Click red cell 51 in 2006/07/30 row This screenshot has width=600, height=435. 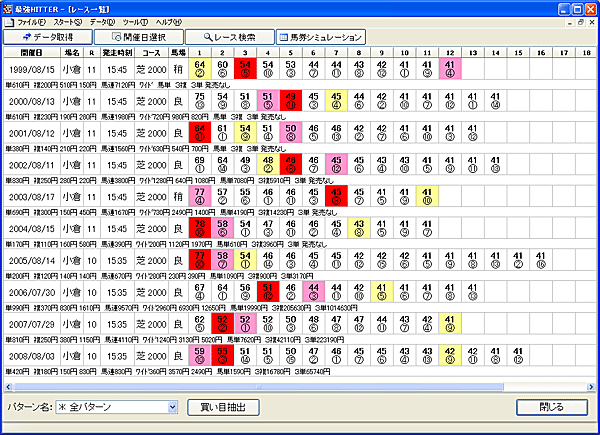[268, 292]
